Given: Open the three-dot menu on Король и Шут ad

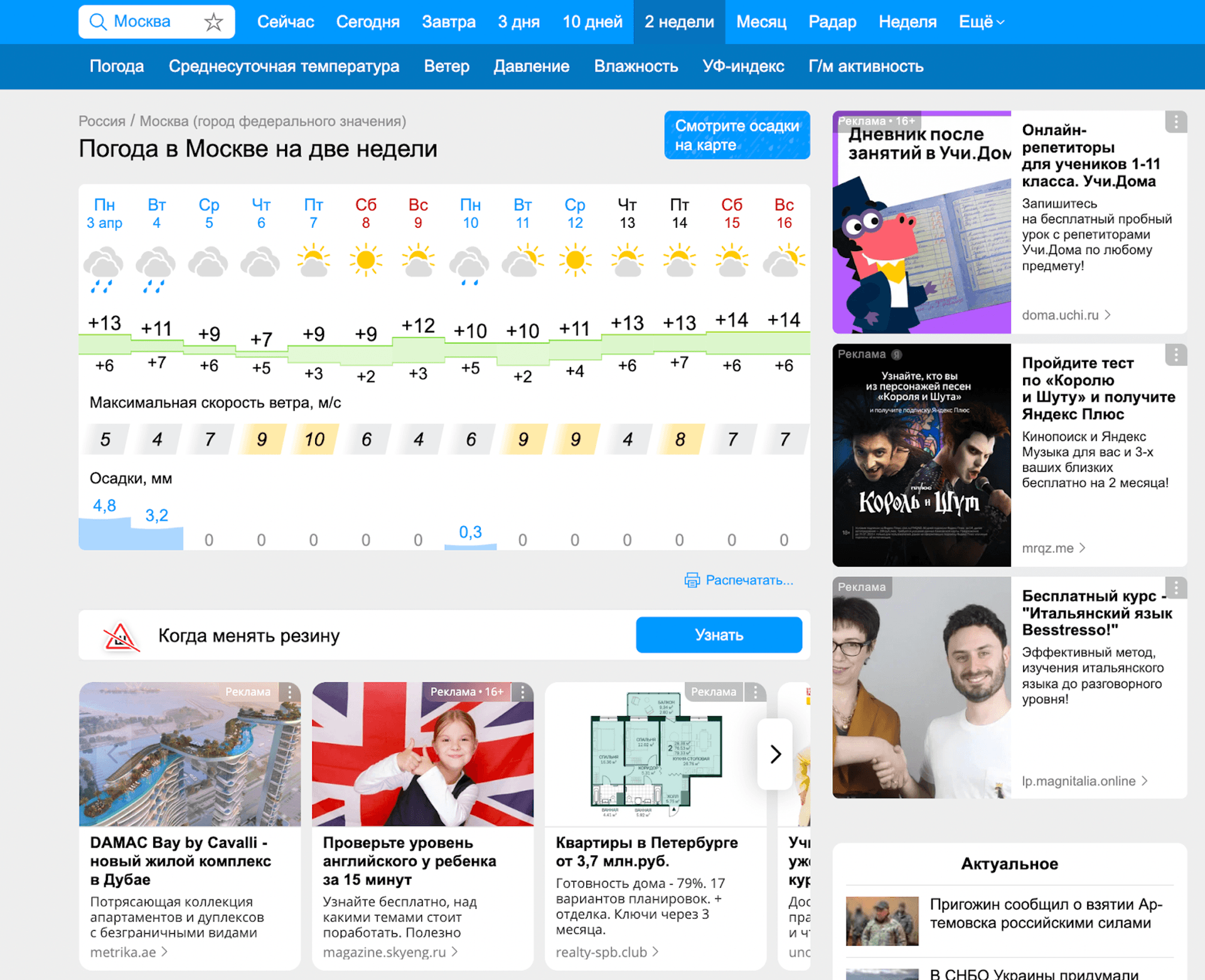Looking at the screenshot, I should (1176, 355).
